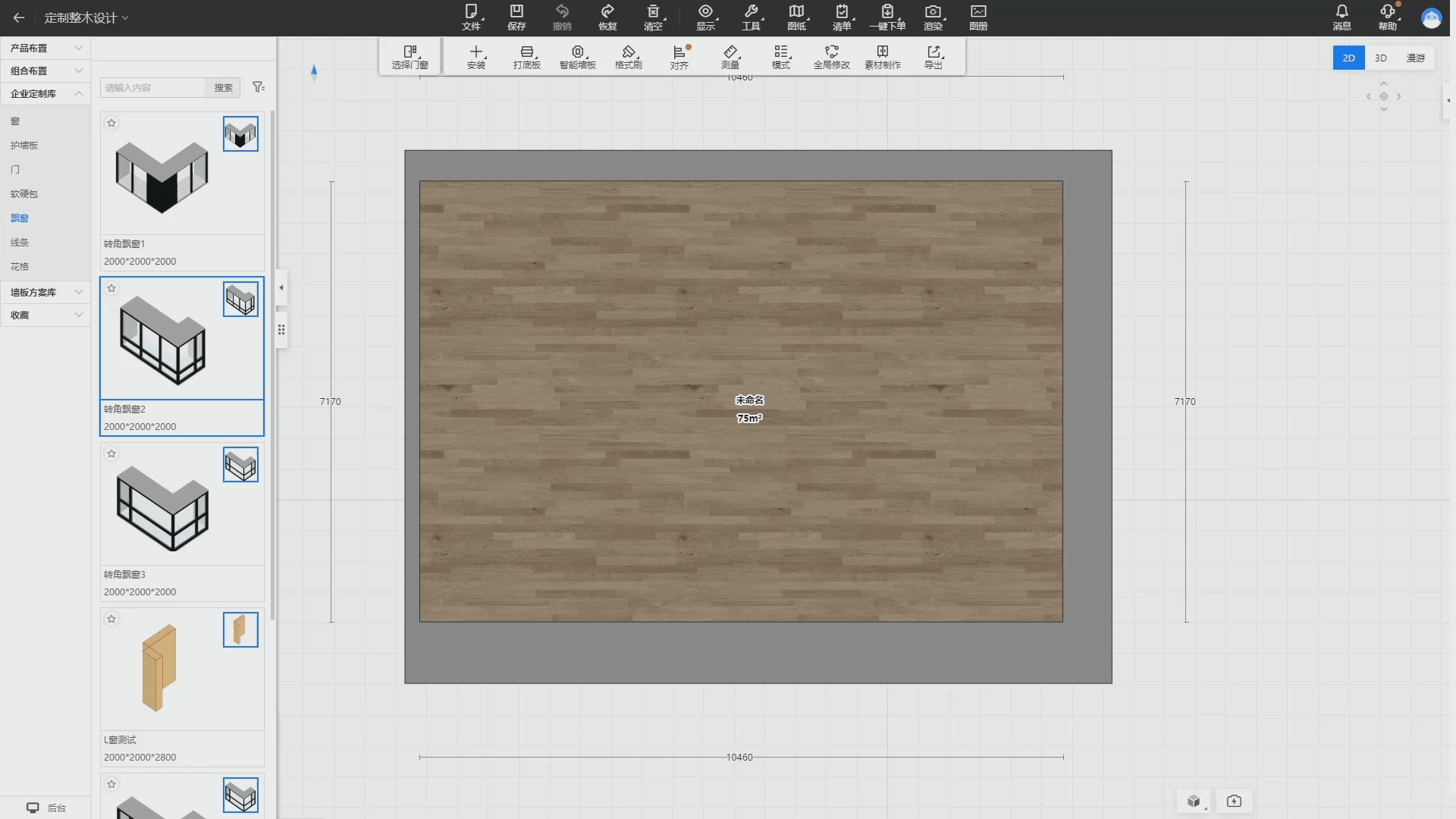
Task: Open the 图纸 (Drawings) icon
Action: click(x=797, y=17)
